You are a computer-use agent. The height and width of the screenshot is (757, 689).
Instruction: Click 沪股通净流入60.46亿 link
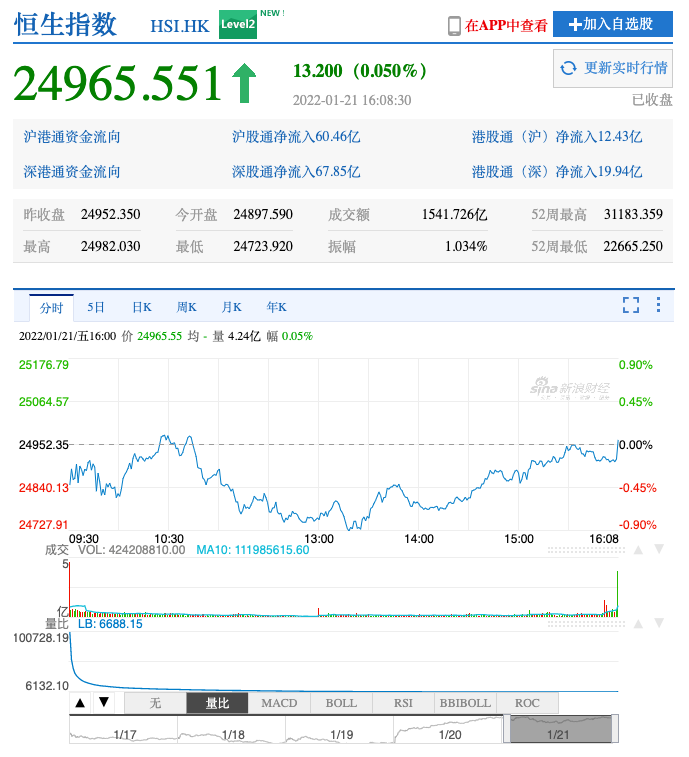[x=296, y=137]
